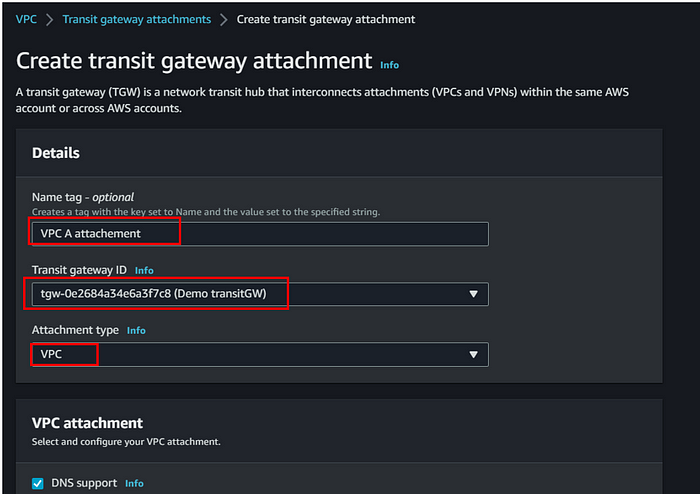The image size is (700, 494).
Task: Click the second breadcrumb chevron separator
Action: click(224, 20)
